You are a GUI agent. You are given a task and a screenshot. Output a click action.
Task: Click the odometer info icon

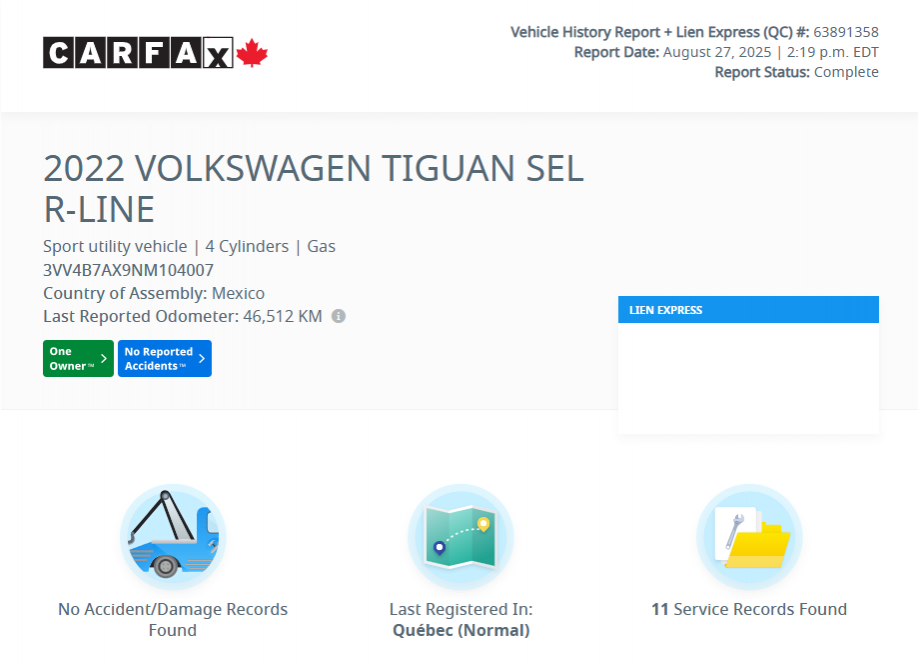(x=338, y=316)
